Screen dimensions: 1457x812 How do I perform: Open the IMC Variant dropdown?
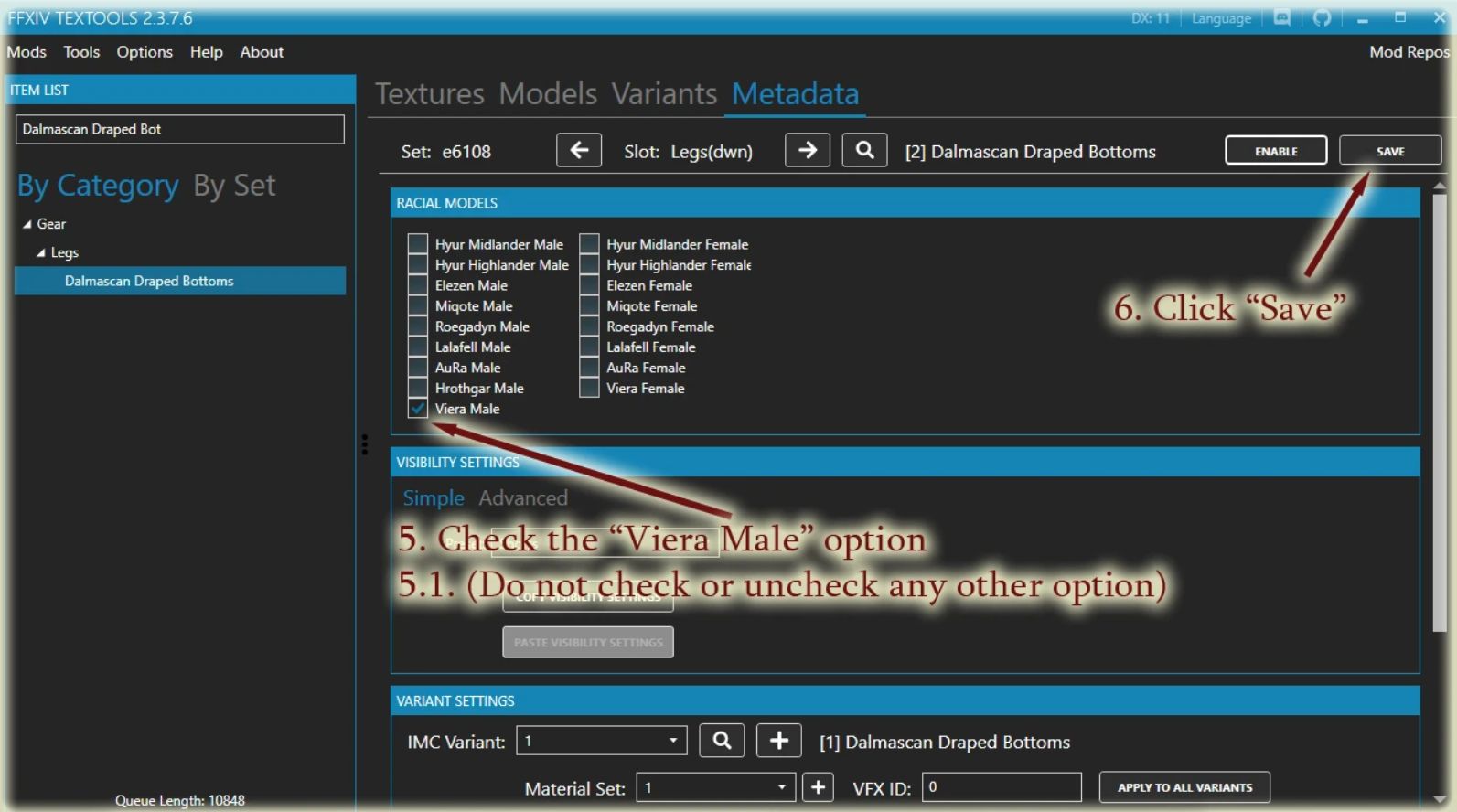click(602, 741)
